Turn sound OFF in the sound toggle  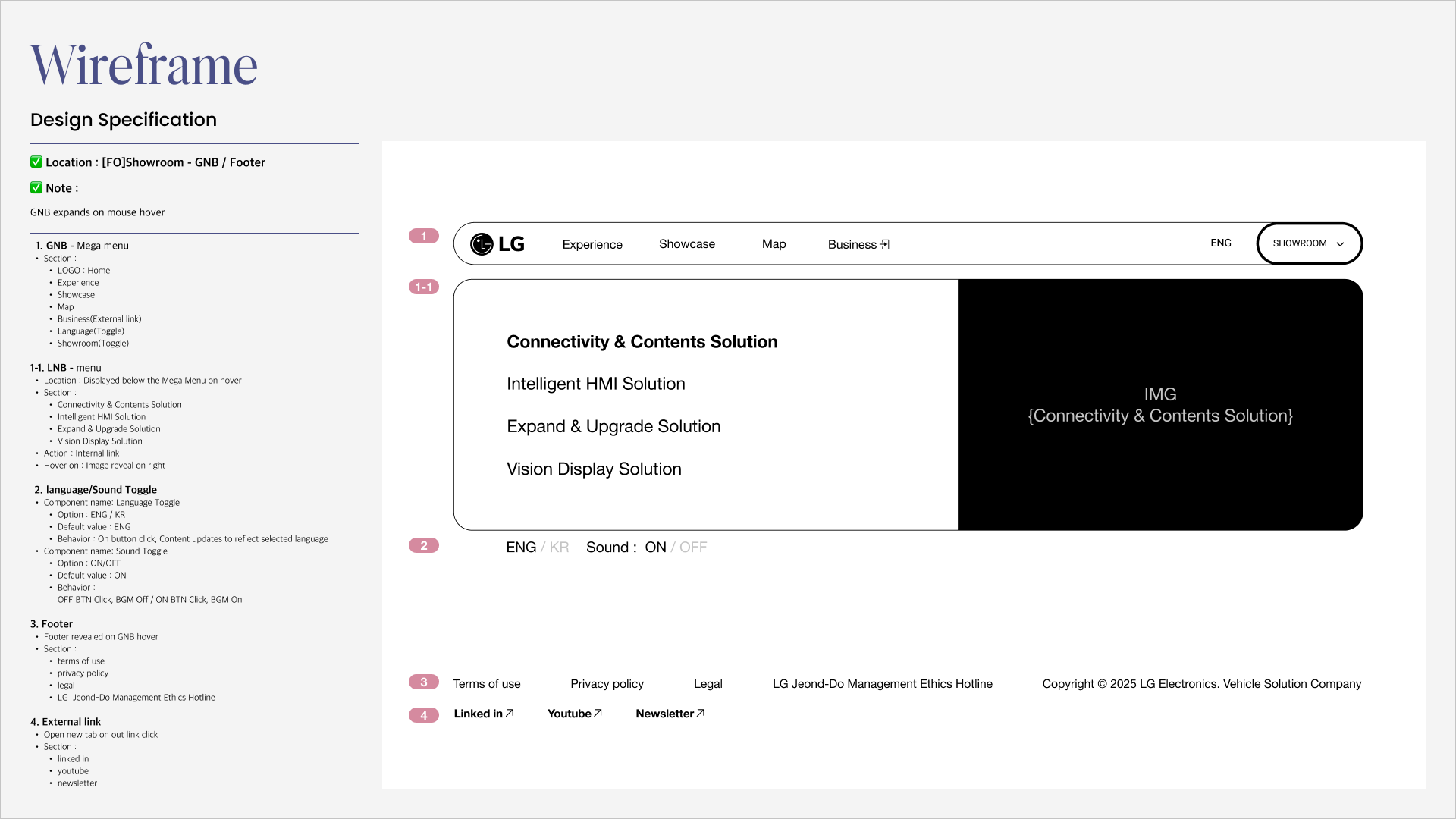point(692,548)
